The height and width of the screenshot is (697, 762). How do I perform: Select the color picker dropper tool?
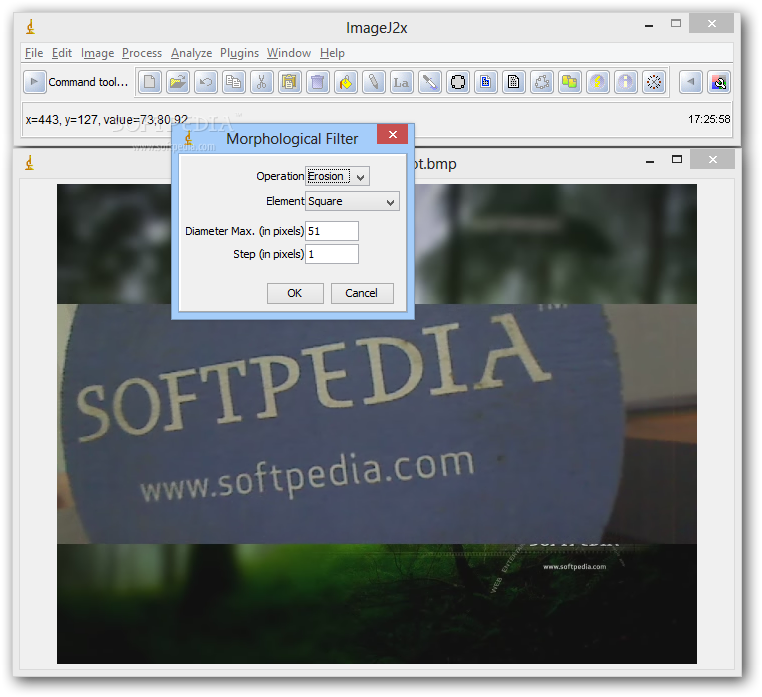coord(430,82)
